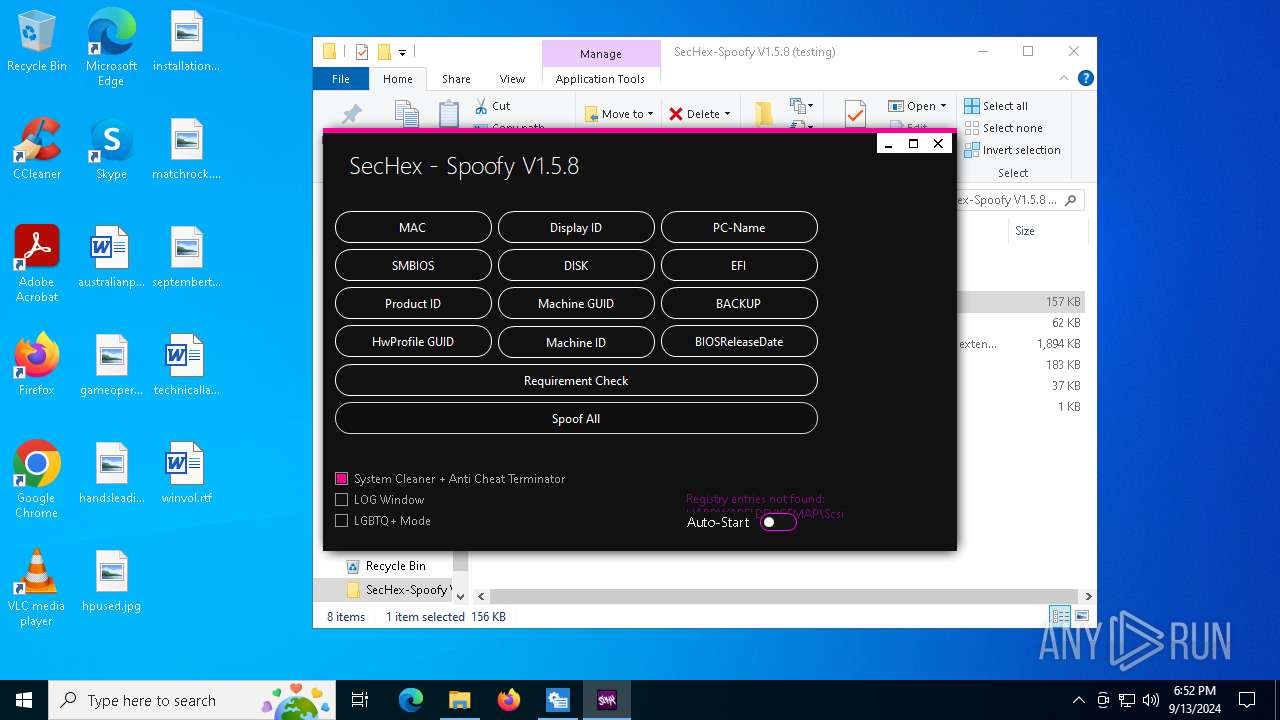Click the Machine GUID button
This screenshot has height=720, width=1280.
coord(576,303)
